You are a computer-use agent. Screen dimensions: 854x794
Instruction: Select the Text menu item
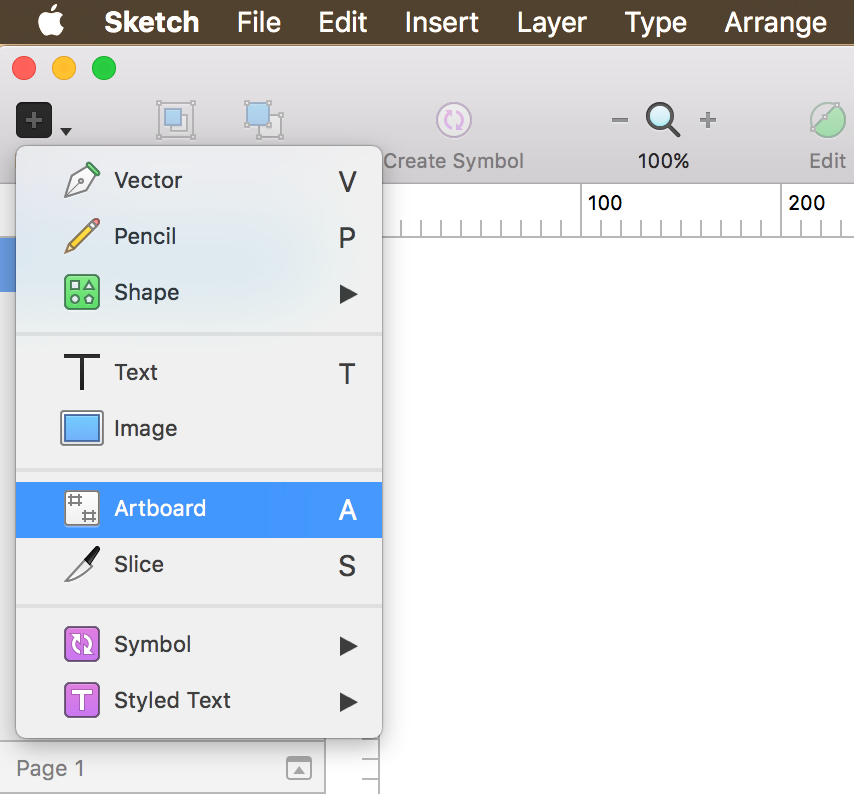[199, 373]
